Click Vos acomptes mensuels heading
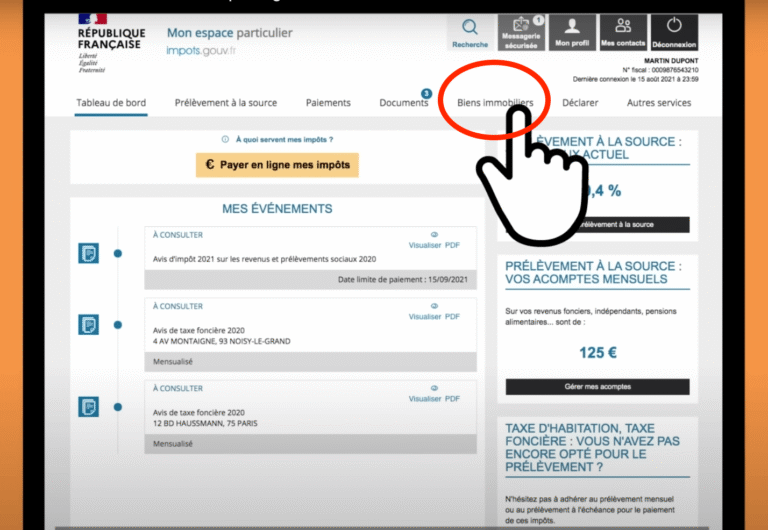 click(x=593, y=272)
